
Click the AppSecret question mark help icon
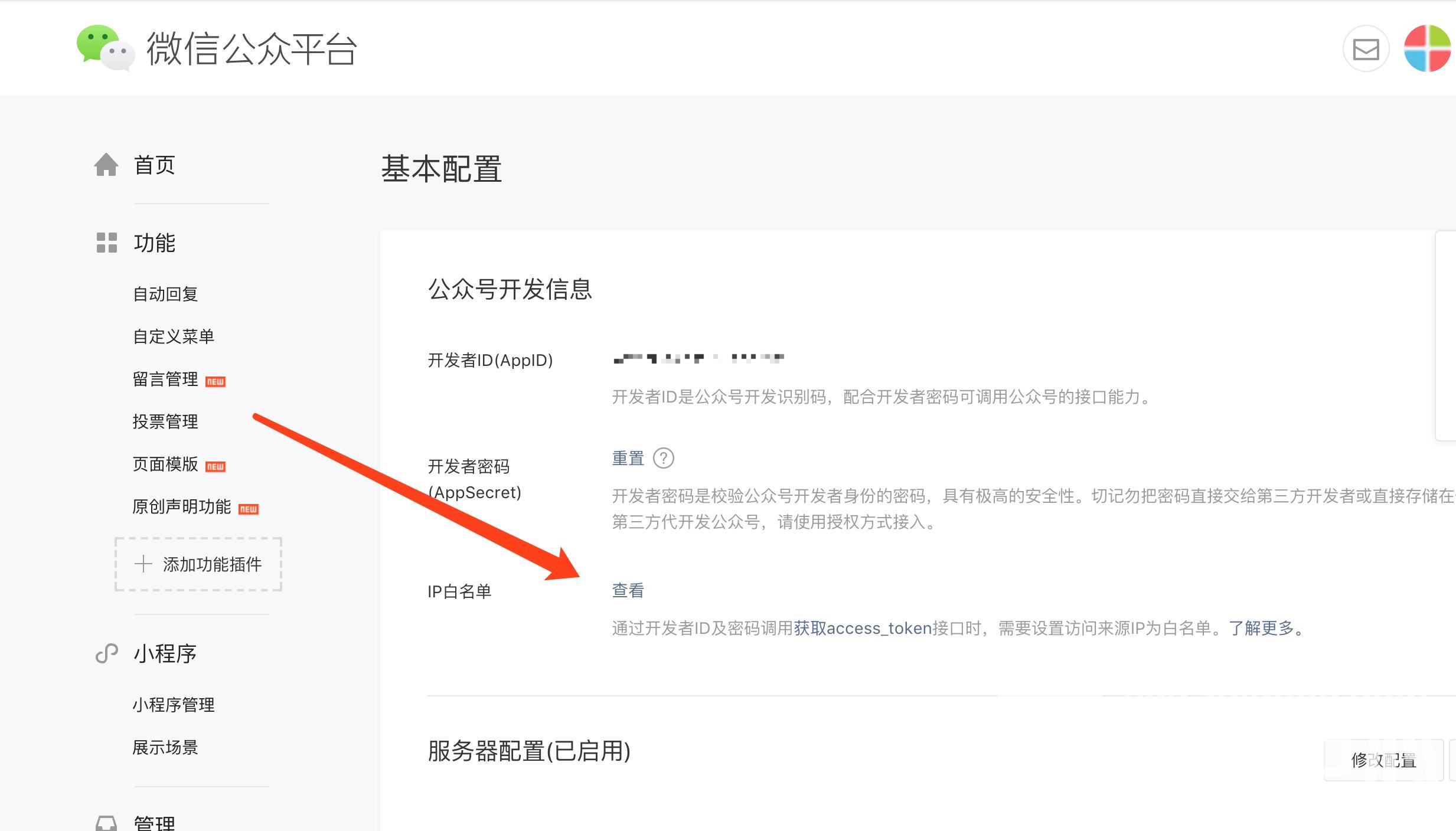[664, 458]
